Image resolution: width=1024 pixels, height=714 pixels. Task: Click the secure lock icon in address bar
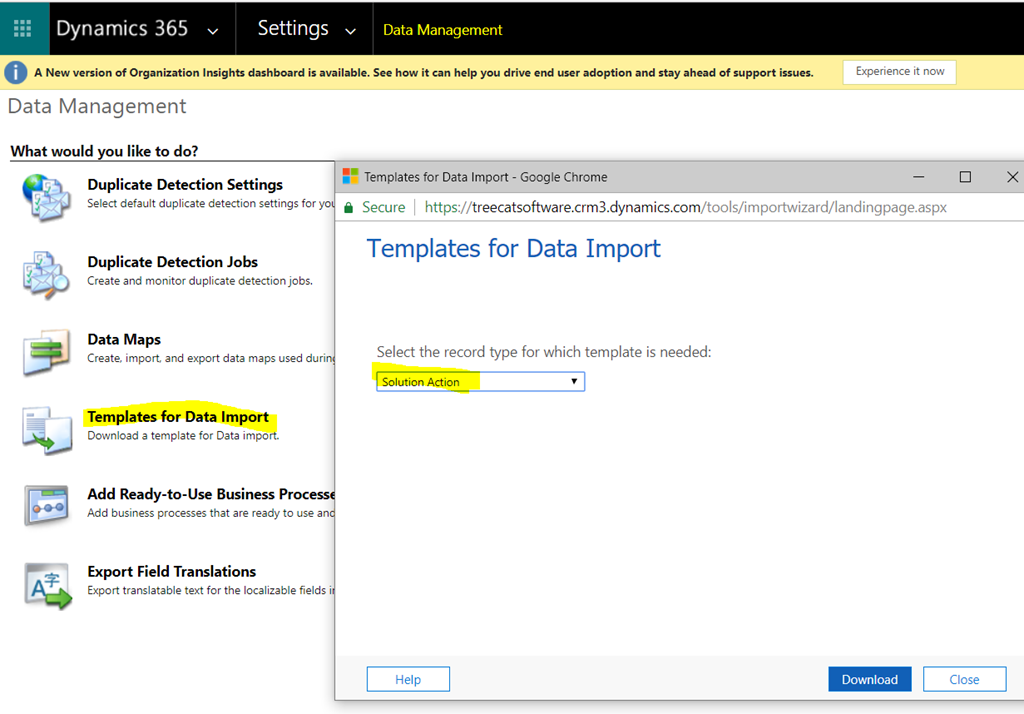pos(349,208)
